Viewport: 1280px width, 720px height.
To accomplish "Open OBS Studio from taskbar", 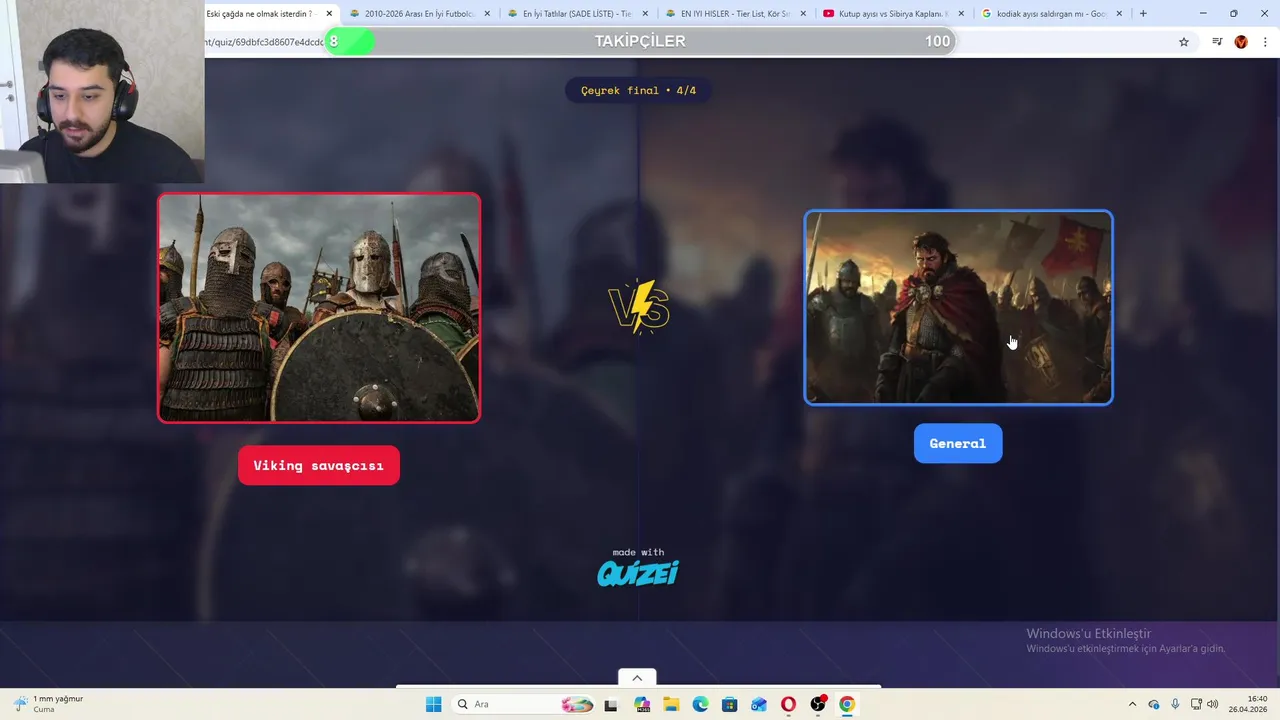I will click(818, 704).
